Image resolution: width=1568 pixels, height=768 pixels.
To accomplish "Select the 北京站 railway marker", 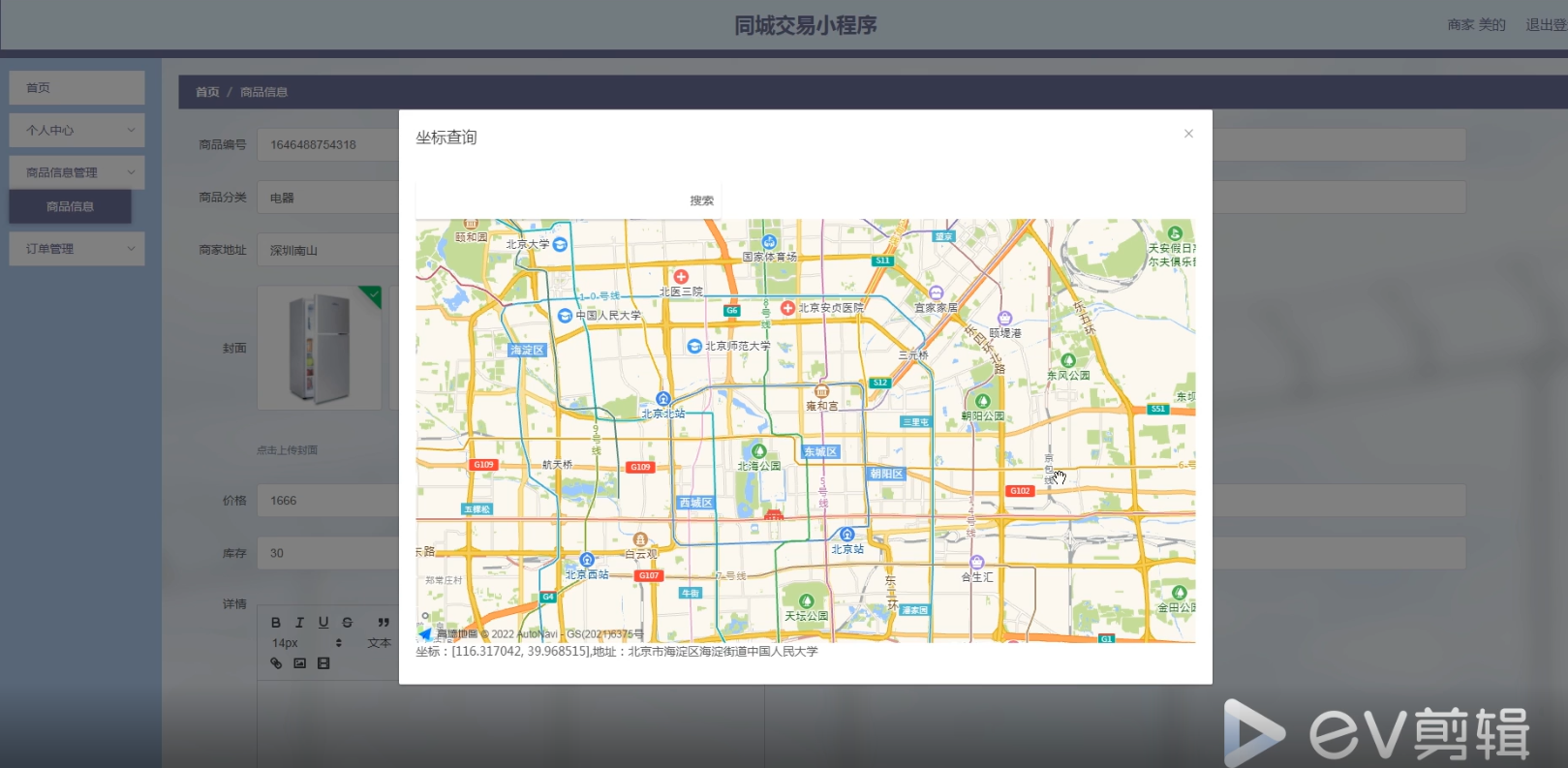I will 846,535.
